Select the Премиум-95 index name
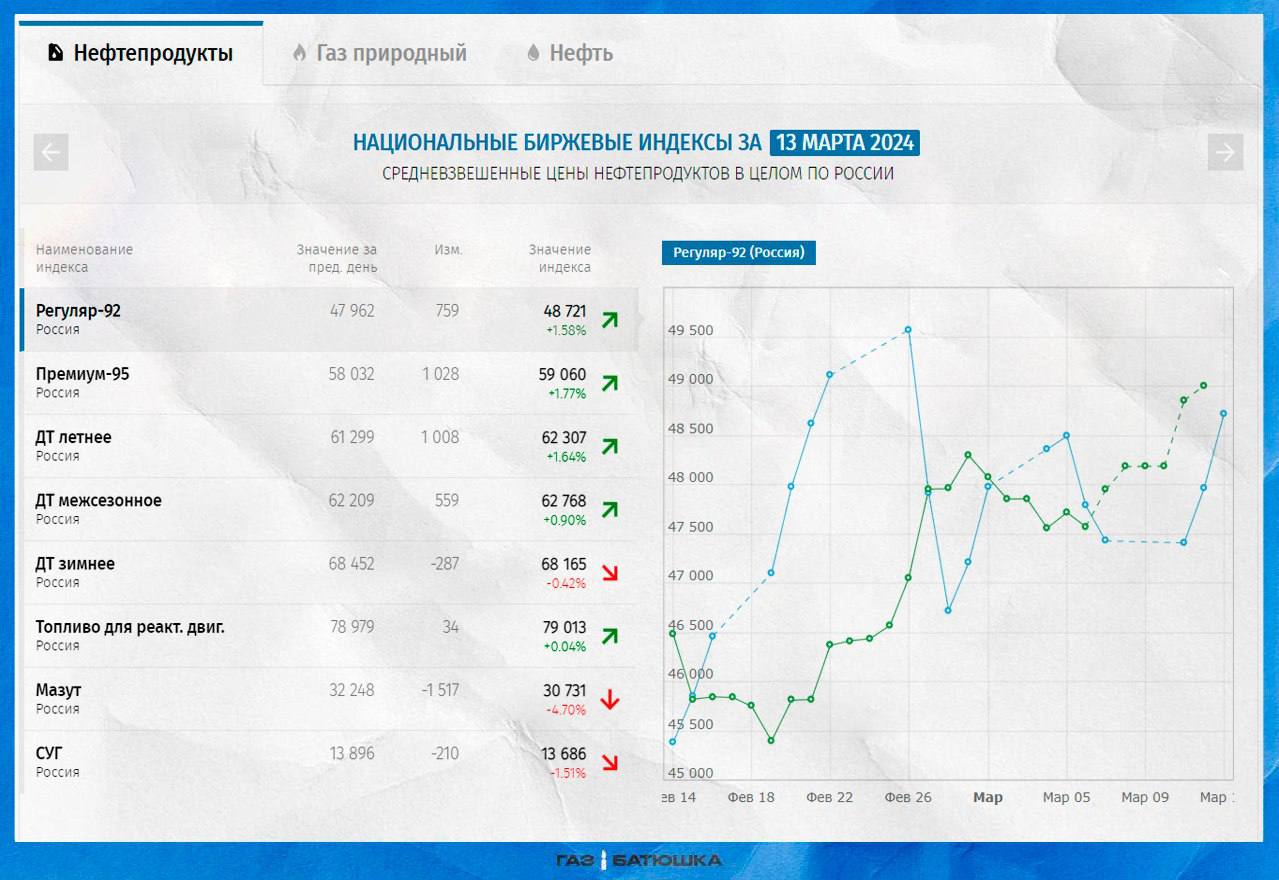1279x880 pixels. click(x=82, y=374)
